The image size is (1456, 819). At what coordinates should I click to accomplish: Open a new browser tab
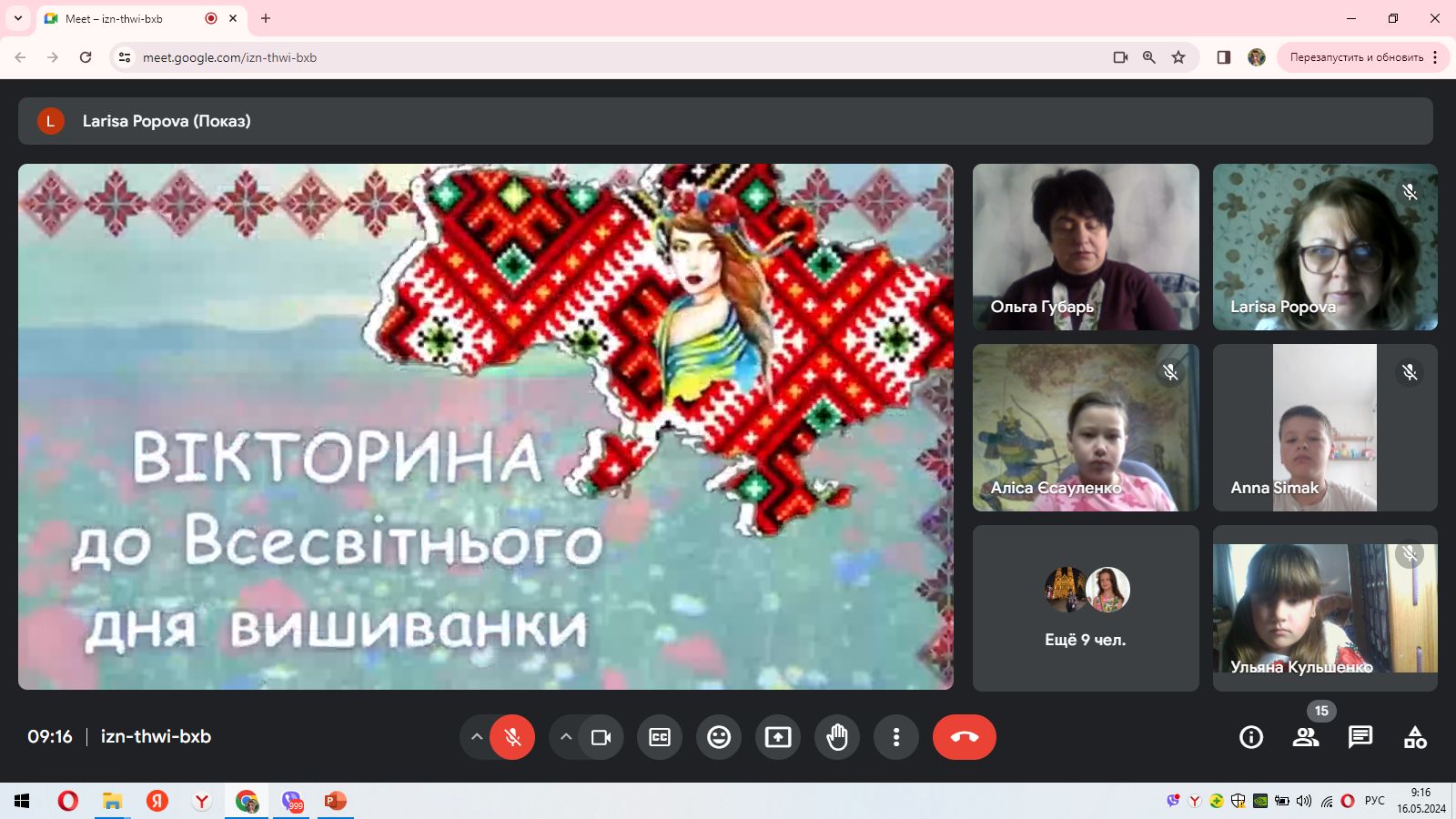(266, 18)
